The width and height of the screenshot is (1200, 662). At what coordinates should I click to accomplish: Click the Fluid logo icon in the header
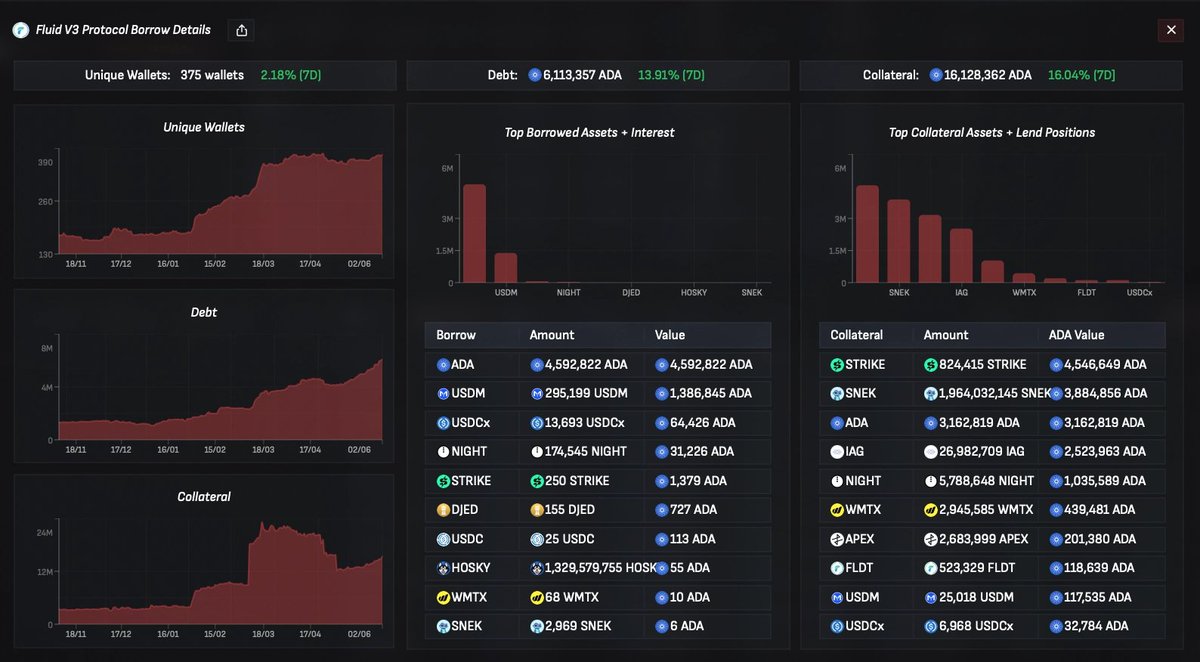tap(20, 30)
